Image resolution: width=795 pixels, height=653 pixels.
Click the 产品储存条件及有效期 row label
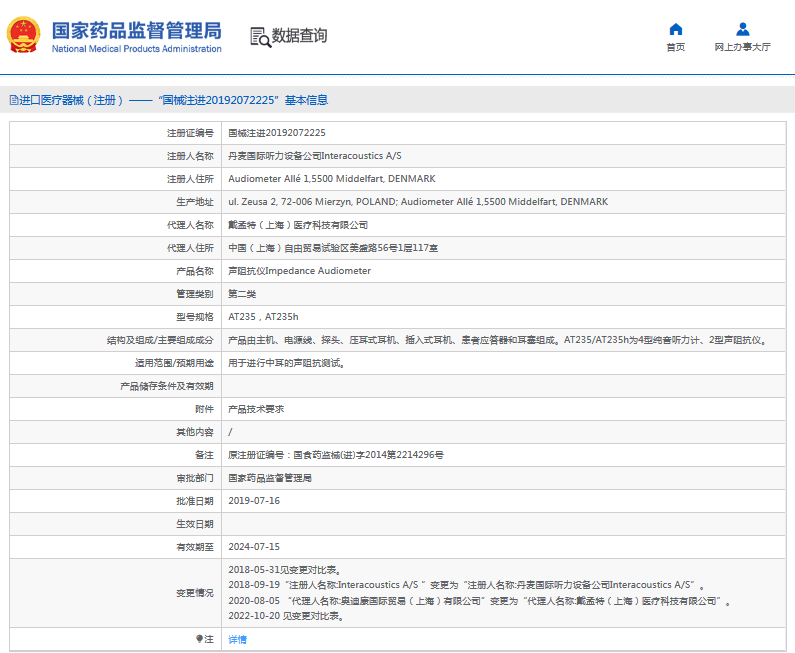[167, 386]
